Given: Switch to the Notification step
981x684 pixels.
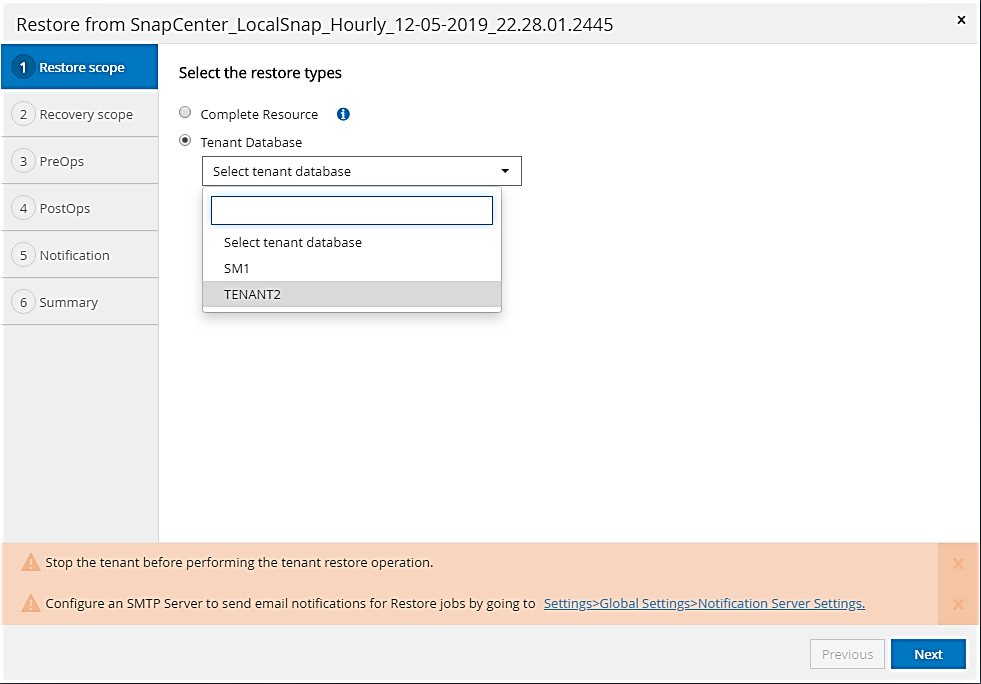Looking at the screenshot, I should point(79,255).
